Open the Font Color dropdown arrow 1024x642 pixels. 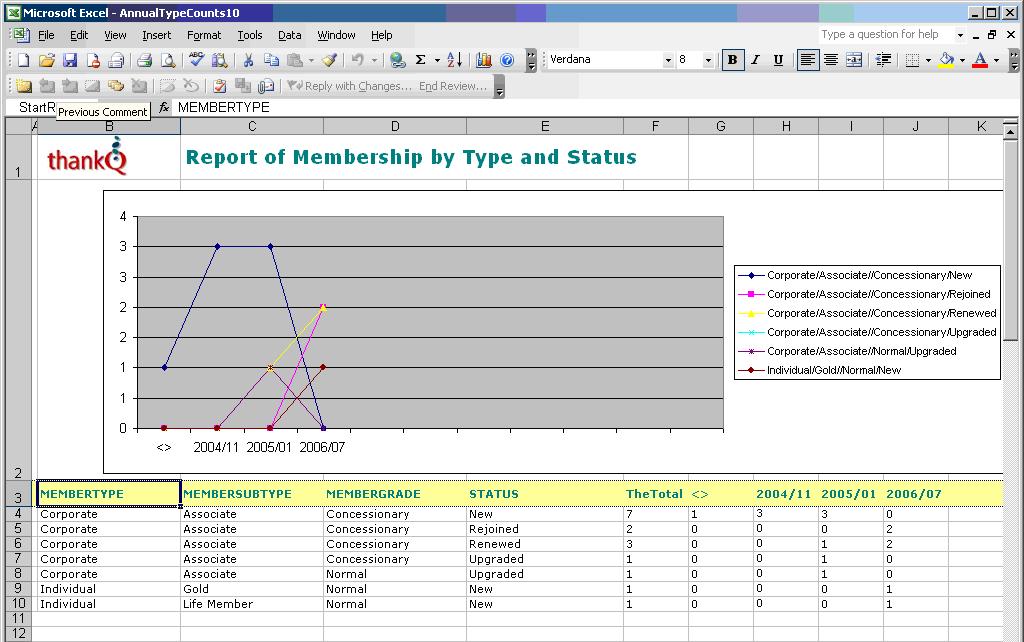pyautogui.click(x=996, y=60)
